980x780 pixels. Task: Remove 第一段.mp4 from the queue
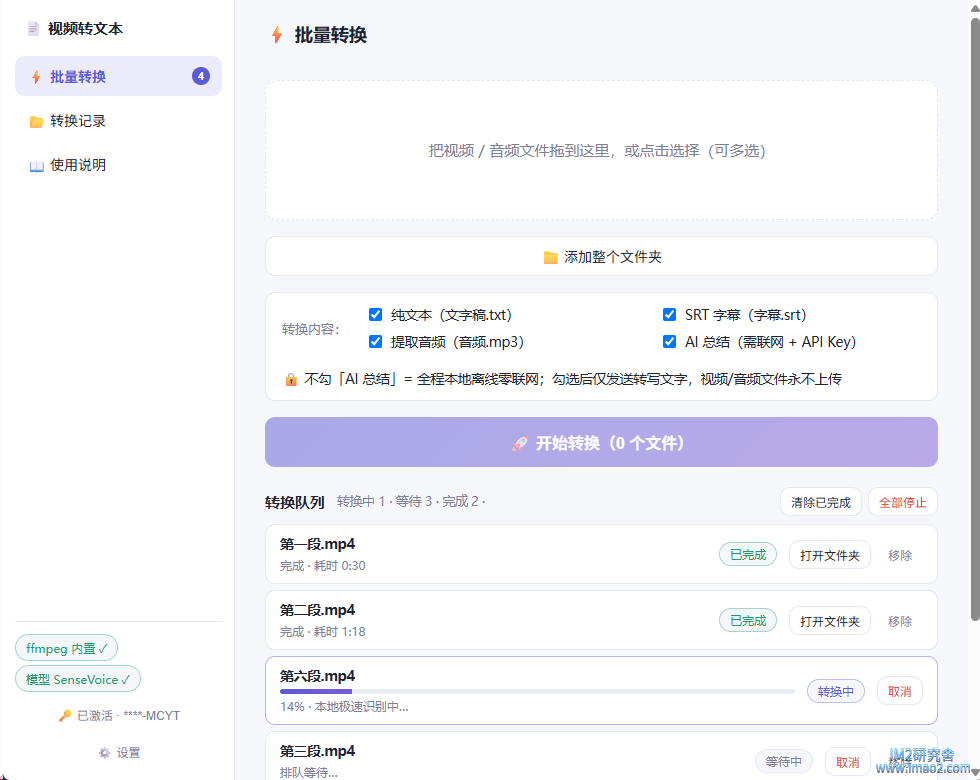pyautogui.click(x=900, y=555)
